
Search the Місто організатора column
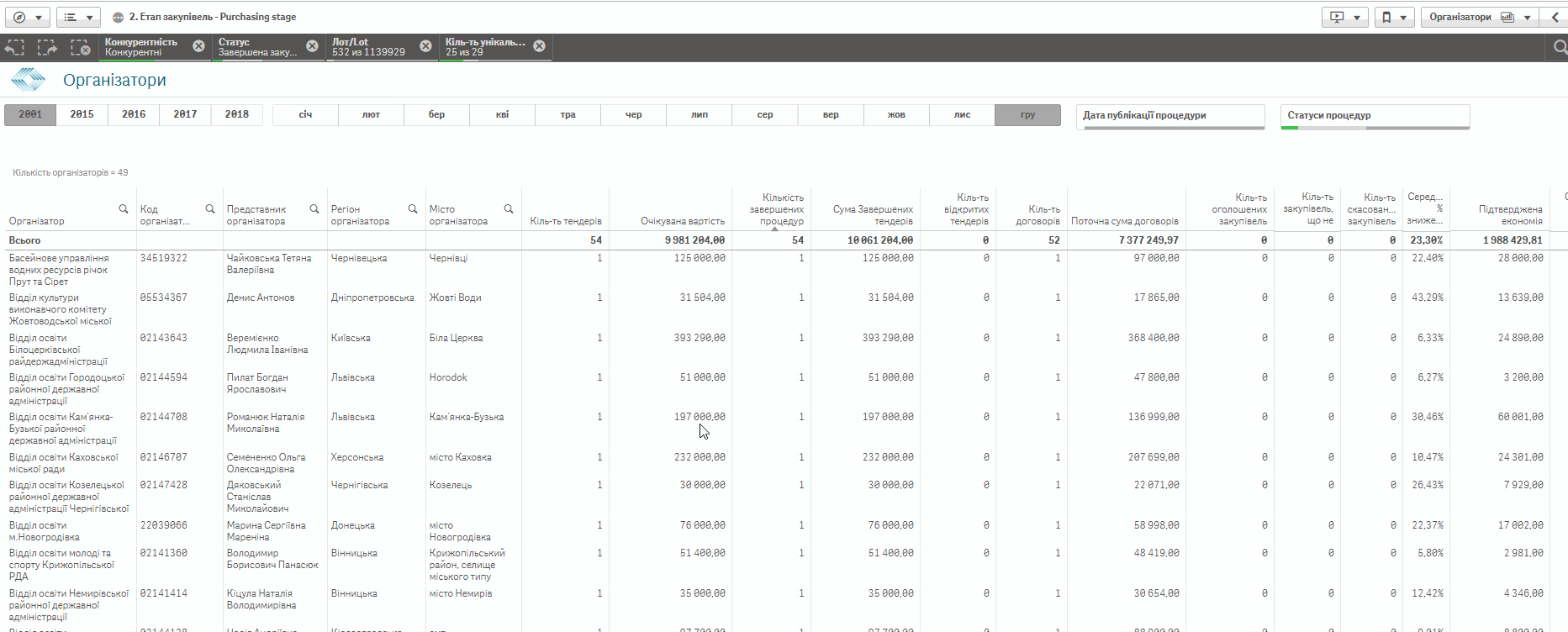coord(509,209)
